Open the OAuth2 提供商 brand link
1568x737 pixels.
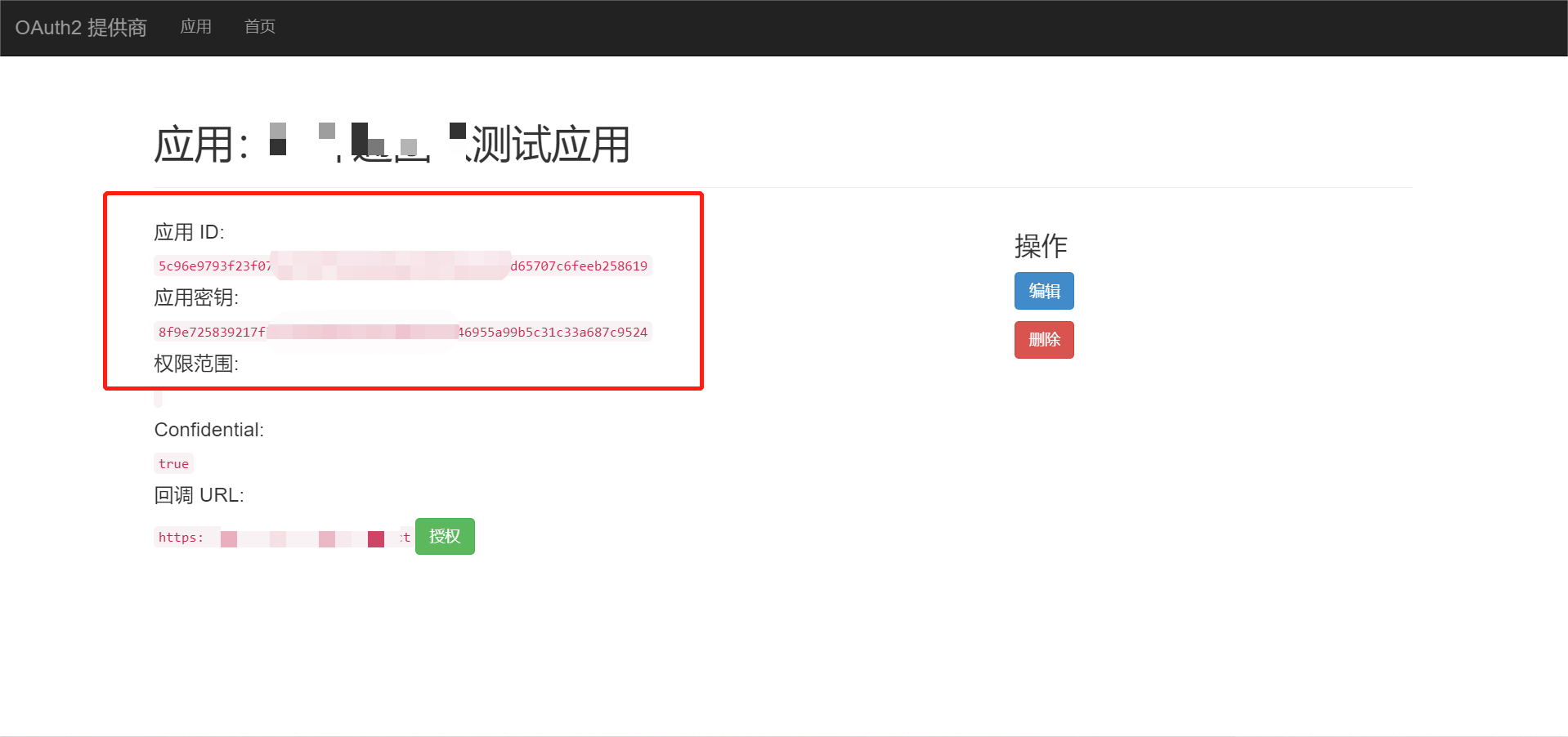[81, 28]
